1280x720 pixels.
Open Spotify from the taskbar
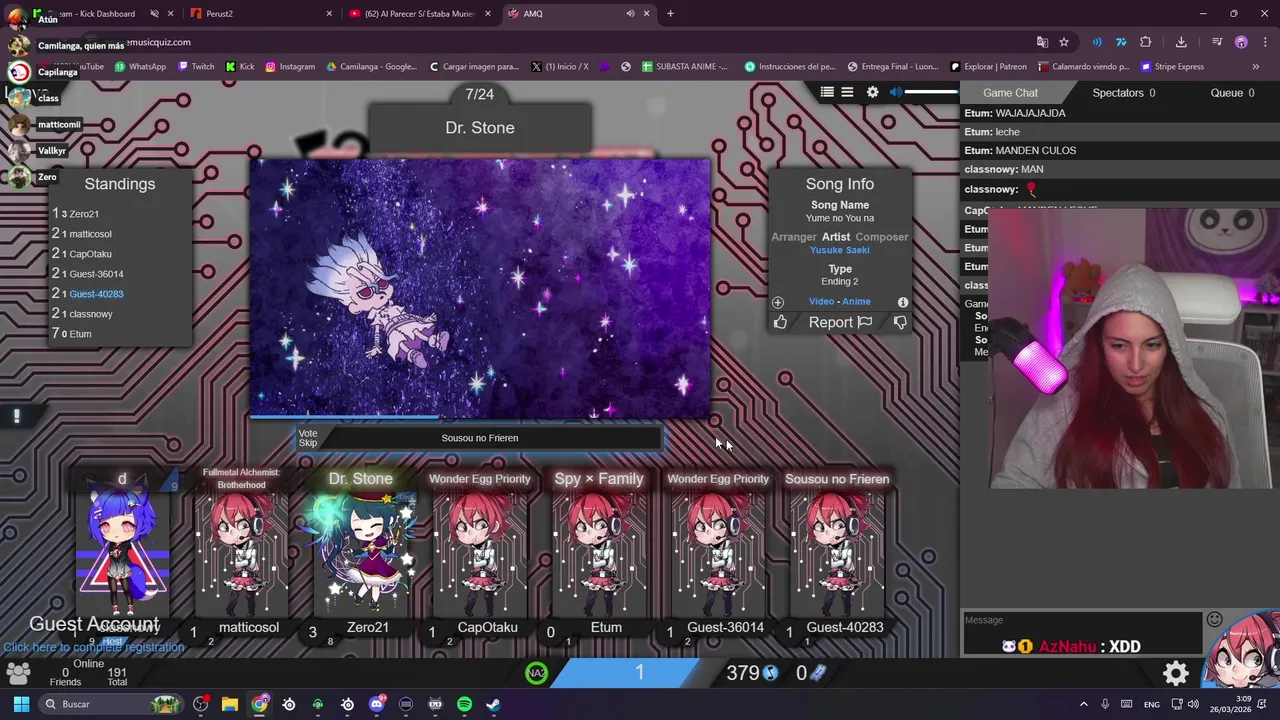tap(464, 704)
